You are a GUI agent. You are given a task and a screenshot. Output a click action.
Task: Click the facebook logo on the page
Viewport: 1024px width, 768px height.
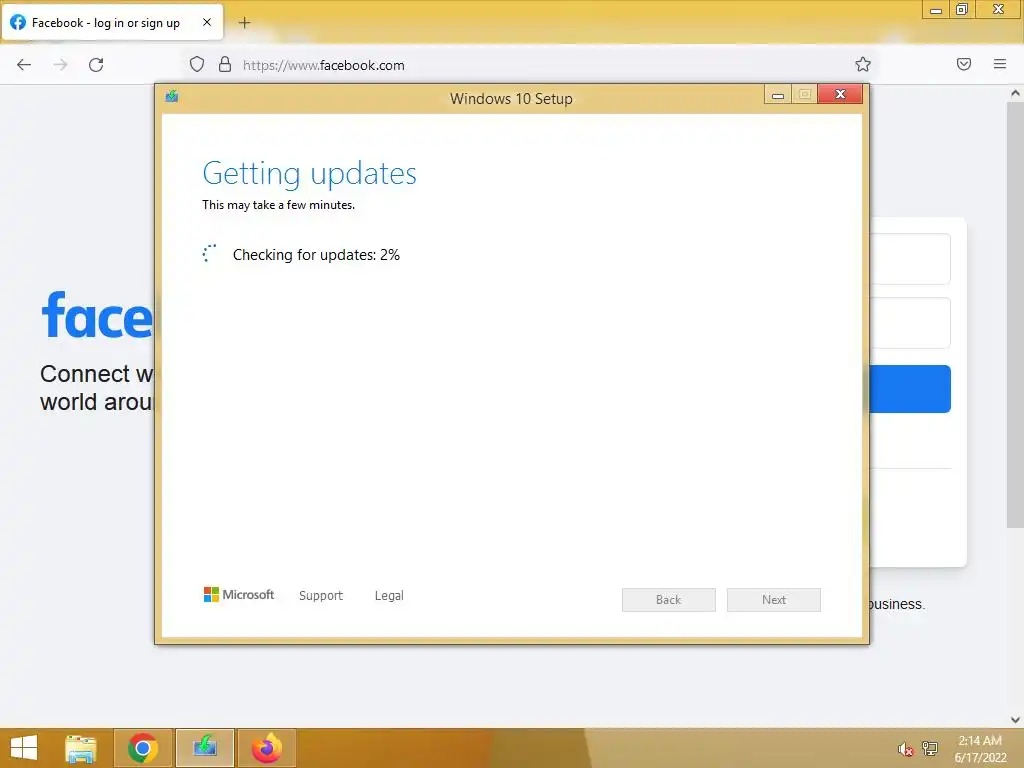[97, 315]
